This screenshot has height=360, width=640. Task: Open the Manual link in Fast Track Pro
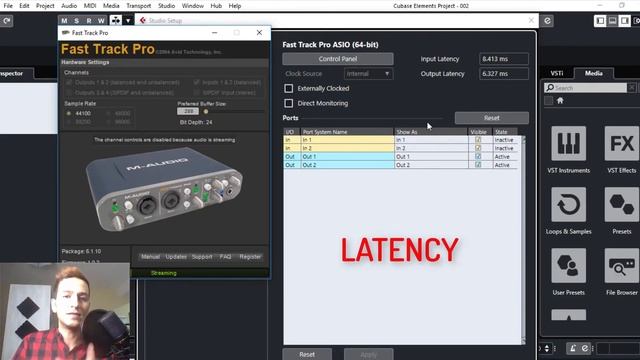pyautogui.click(x=150, y=257)
